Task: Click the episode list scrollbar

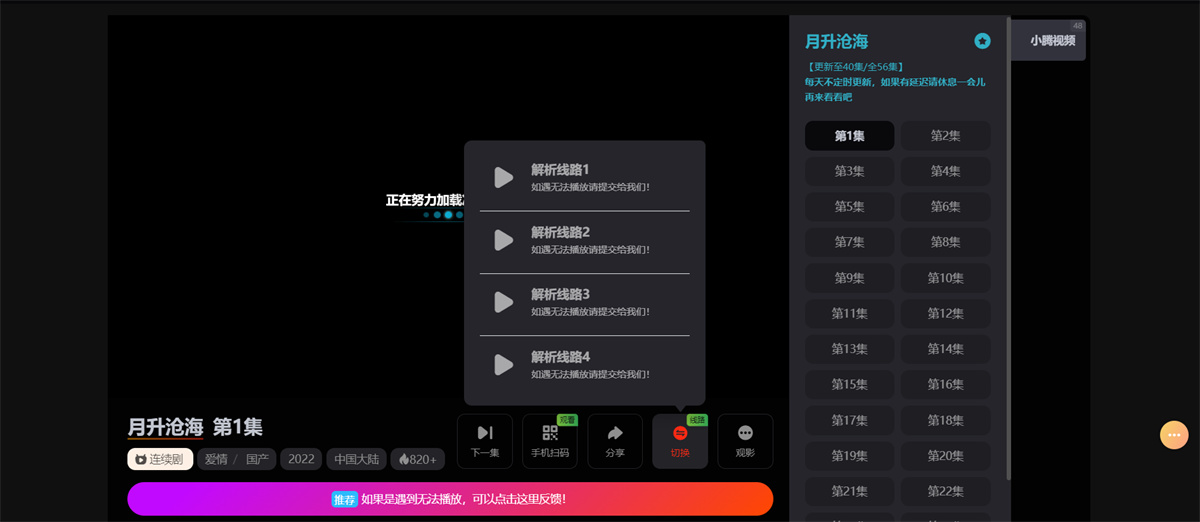Action: coord(1008,250)
